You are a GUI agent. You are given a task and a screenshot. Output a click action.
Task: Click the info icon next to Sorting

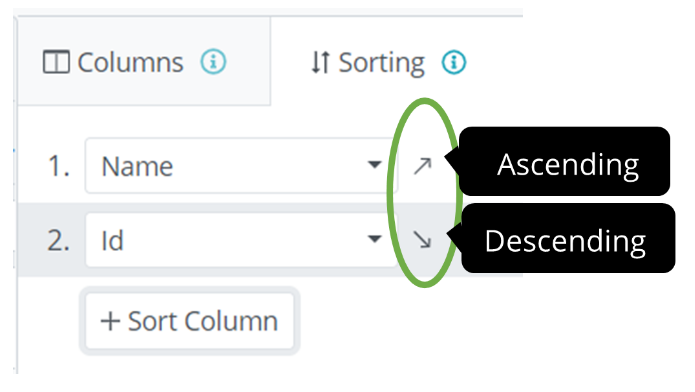pyautogui.click(x=454, y=62)
